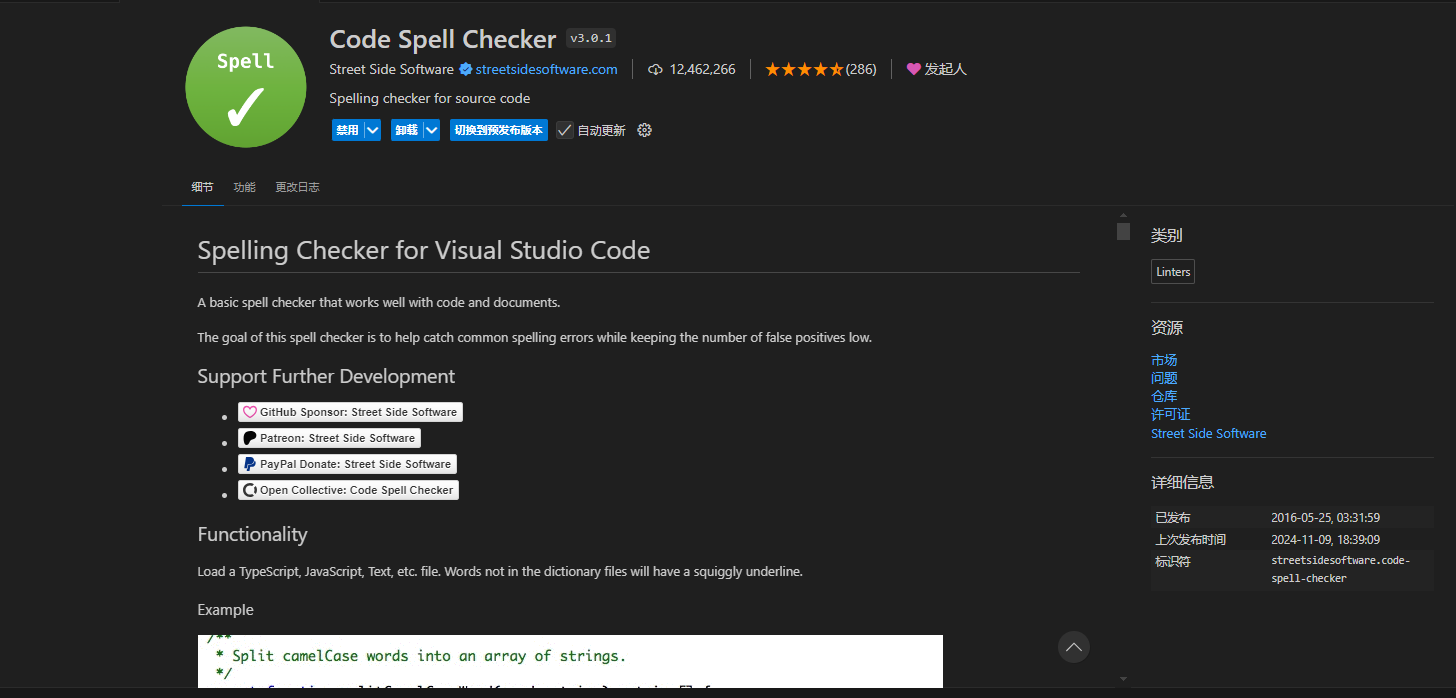Click the 切换到预发布版本 button
The image size is (1456, 698).
tap(498, 130)
